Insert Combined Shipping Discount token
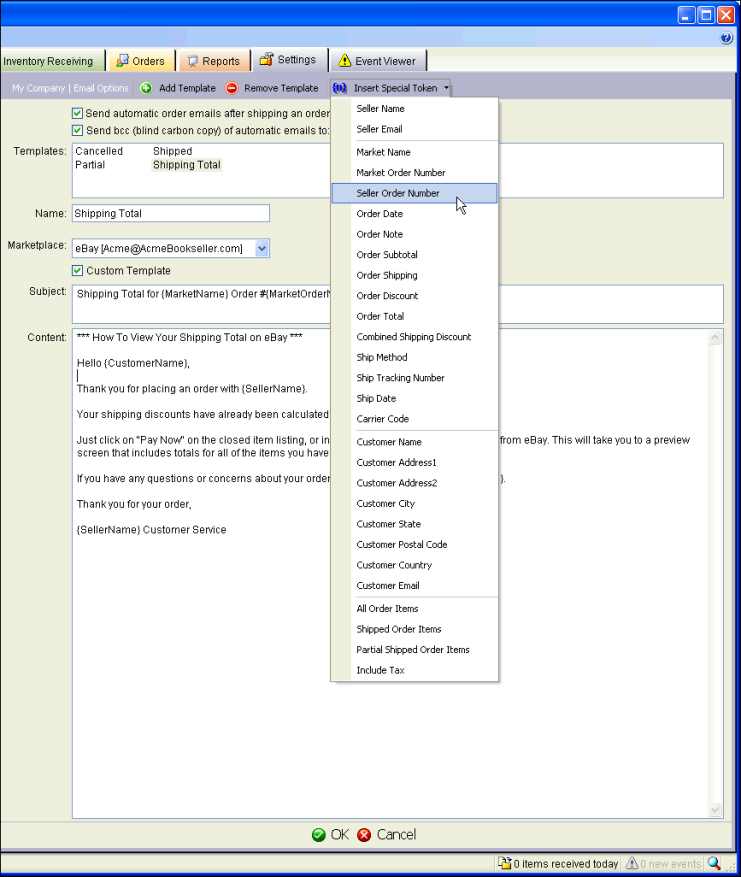This screenshot has width=741, height=877. pos(414,337)
